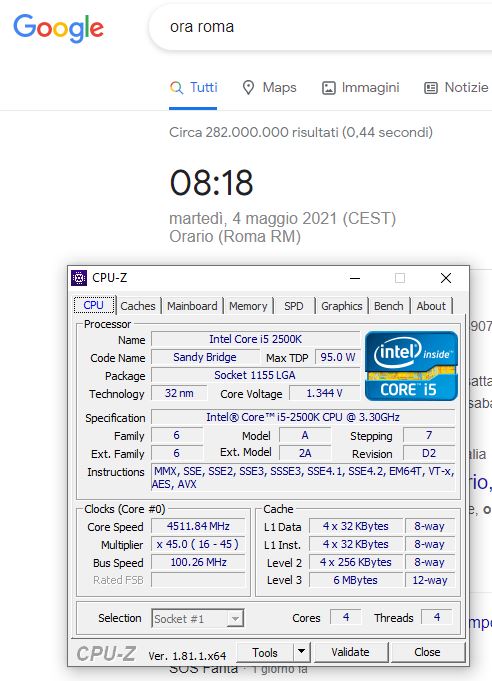Click the Threads value '4'
492x681 pixels.
point(437,617)
